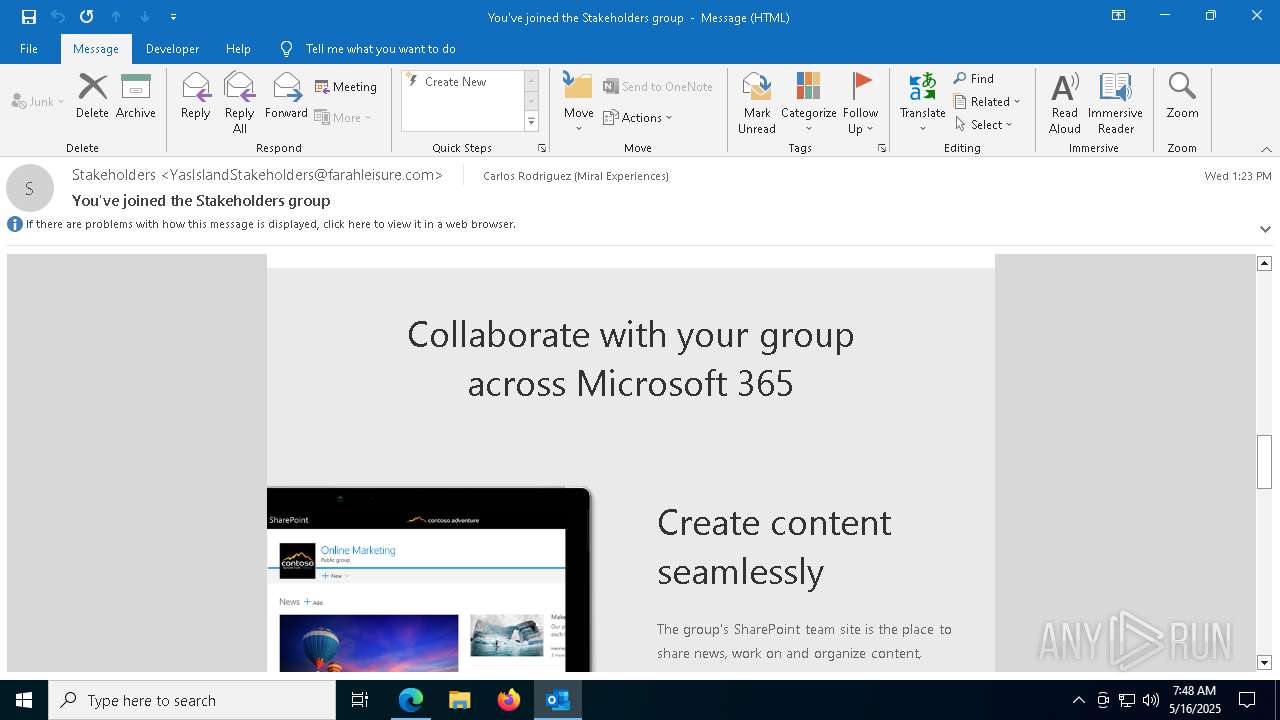Click the SharePoint tablet screenshot image
This screenshot has height=720, width=1280.
click(430, 579)
